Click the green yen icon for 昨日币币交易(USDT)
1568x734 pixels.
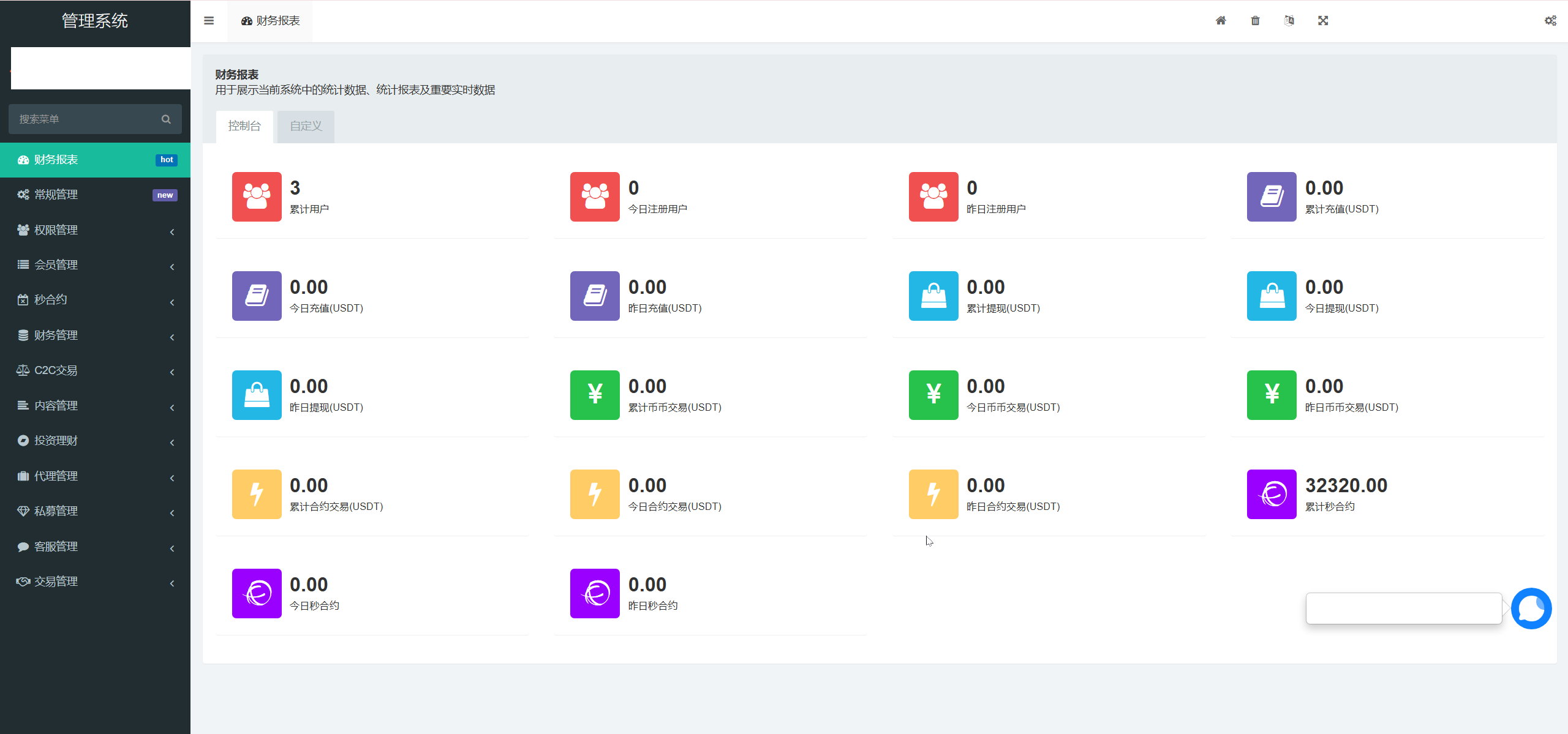pyautogui.click(x=1272, y=395)
